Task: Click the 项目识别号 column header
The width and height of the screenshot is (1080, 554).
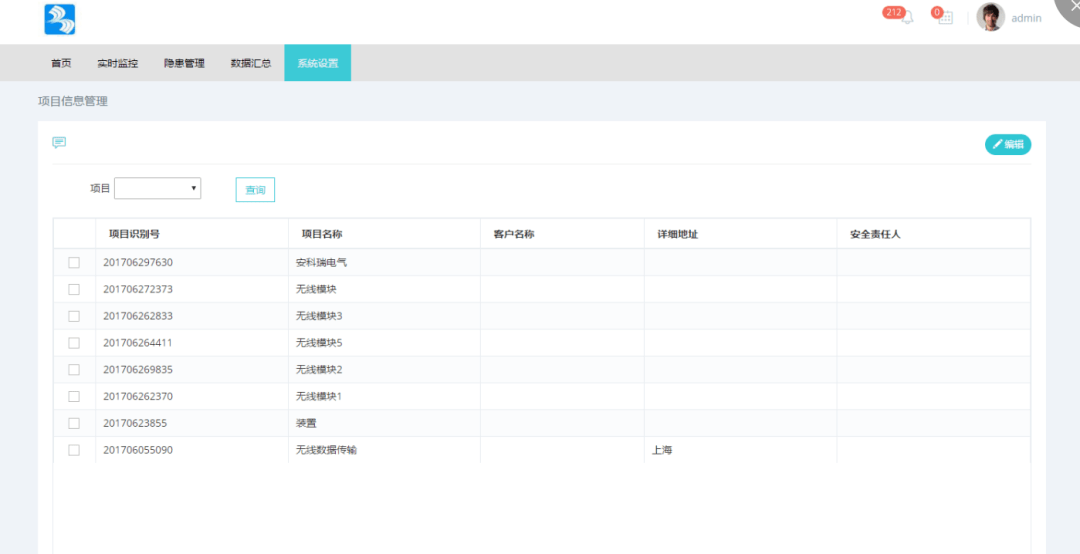Action: click(x=134, y=234)
